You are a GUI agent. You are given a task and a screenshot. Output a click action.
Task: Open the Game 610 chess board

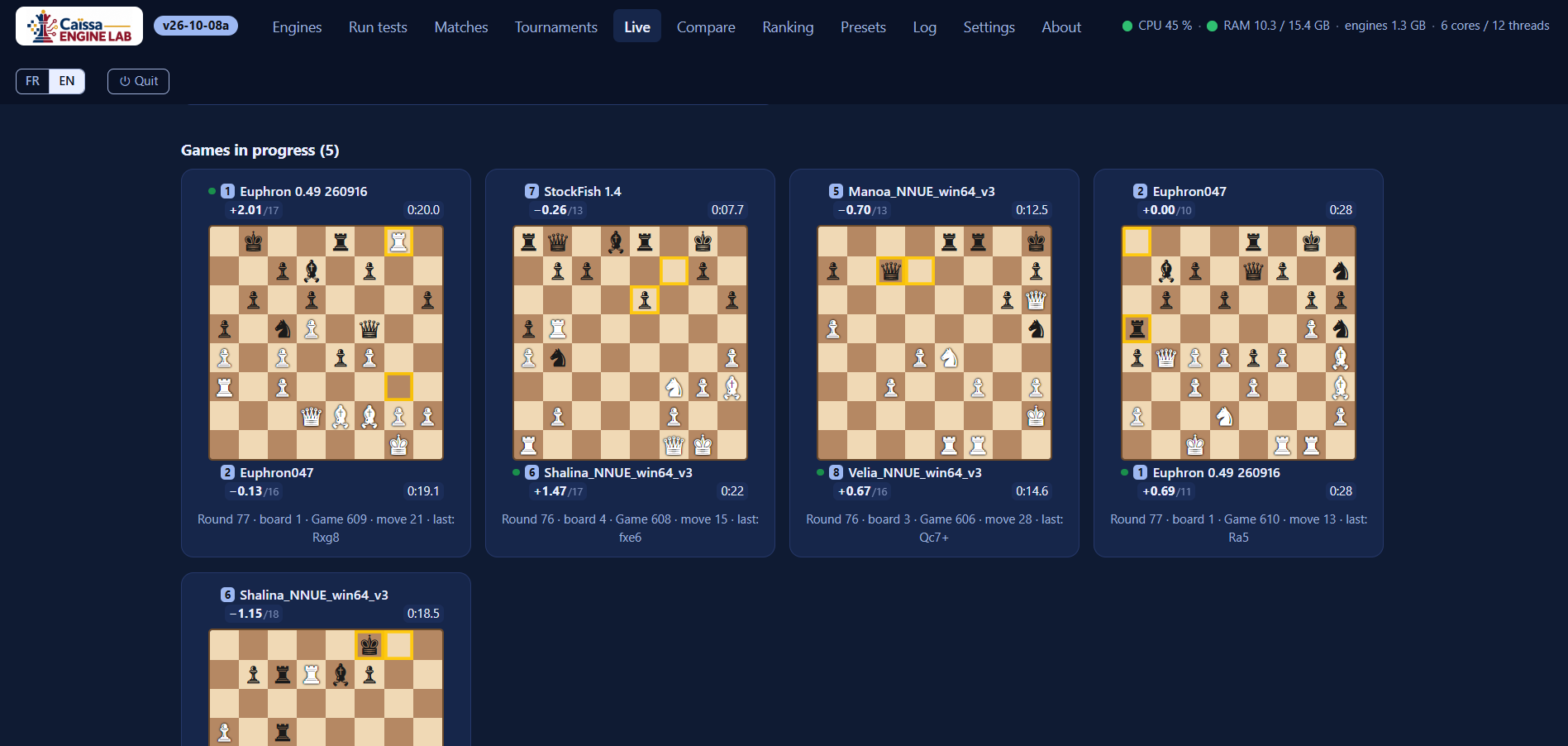1238,342
